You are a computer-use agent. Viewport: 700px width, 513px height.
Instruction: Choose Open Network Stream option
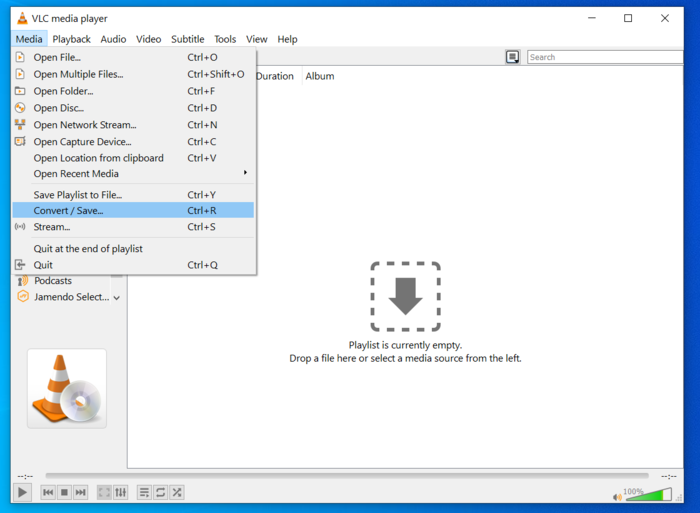(85, 125)
